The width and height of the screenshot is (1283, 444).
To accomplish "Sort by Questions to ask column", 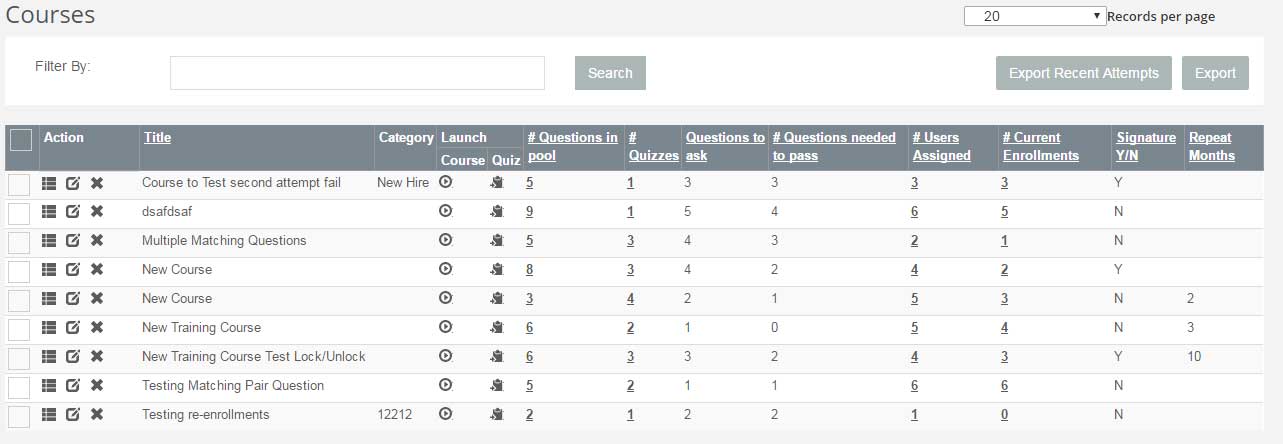I will click(725, 146).
